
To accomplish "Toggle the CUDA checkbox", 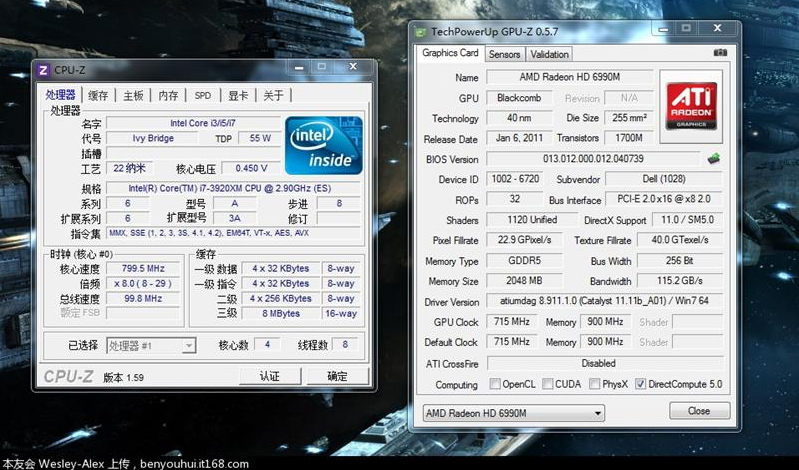I will click(547, 383).
